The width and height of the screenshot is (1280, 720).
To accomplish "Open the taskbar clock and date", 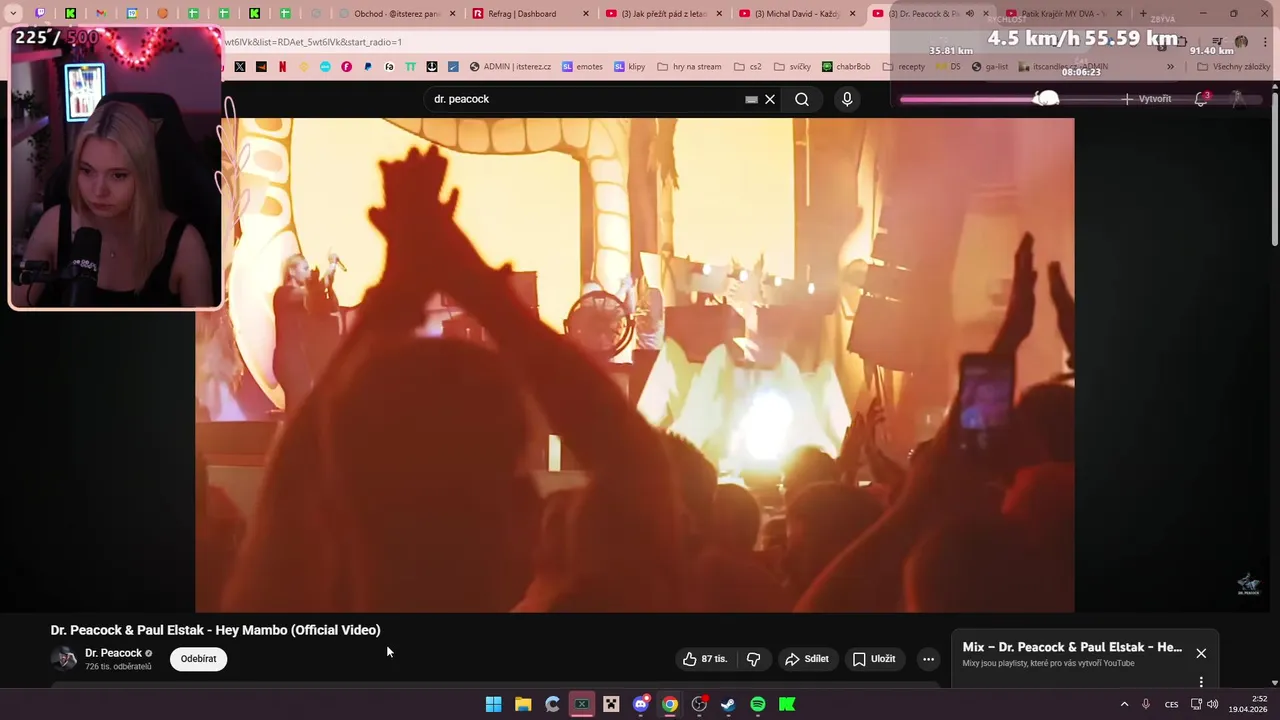I will [x=1248, y=704].
